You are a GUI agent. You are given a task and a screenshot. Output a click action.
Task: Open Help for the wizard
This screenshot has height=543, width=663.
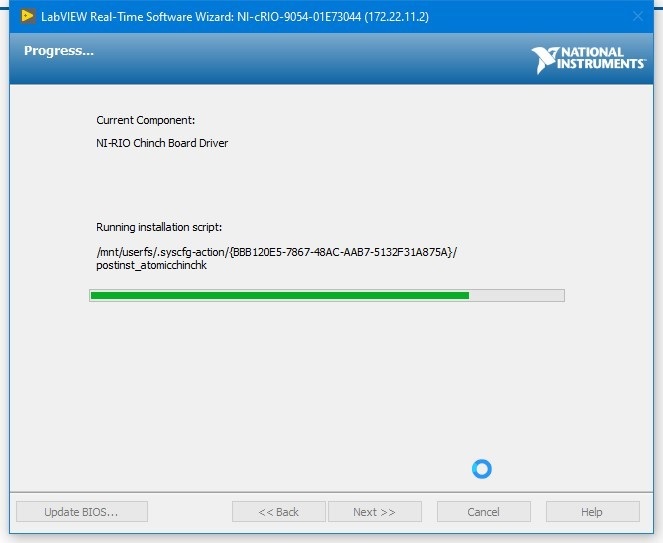pyautogui.click(x=592, y=512)
